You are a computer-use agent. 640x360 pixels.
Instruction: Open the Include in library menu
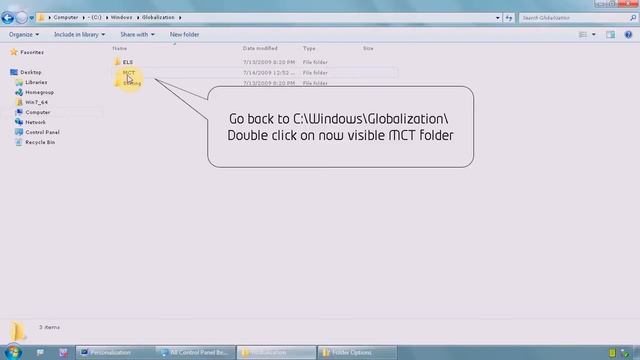pyautogui.click(x=79, y=35)
